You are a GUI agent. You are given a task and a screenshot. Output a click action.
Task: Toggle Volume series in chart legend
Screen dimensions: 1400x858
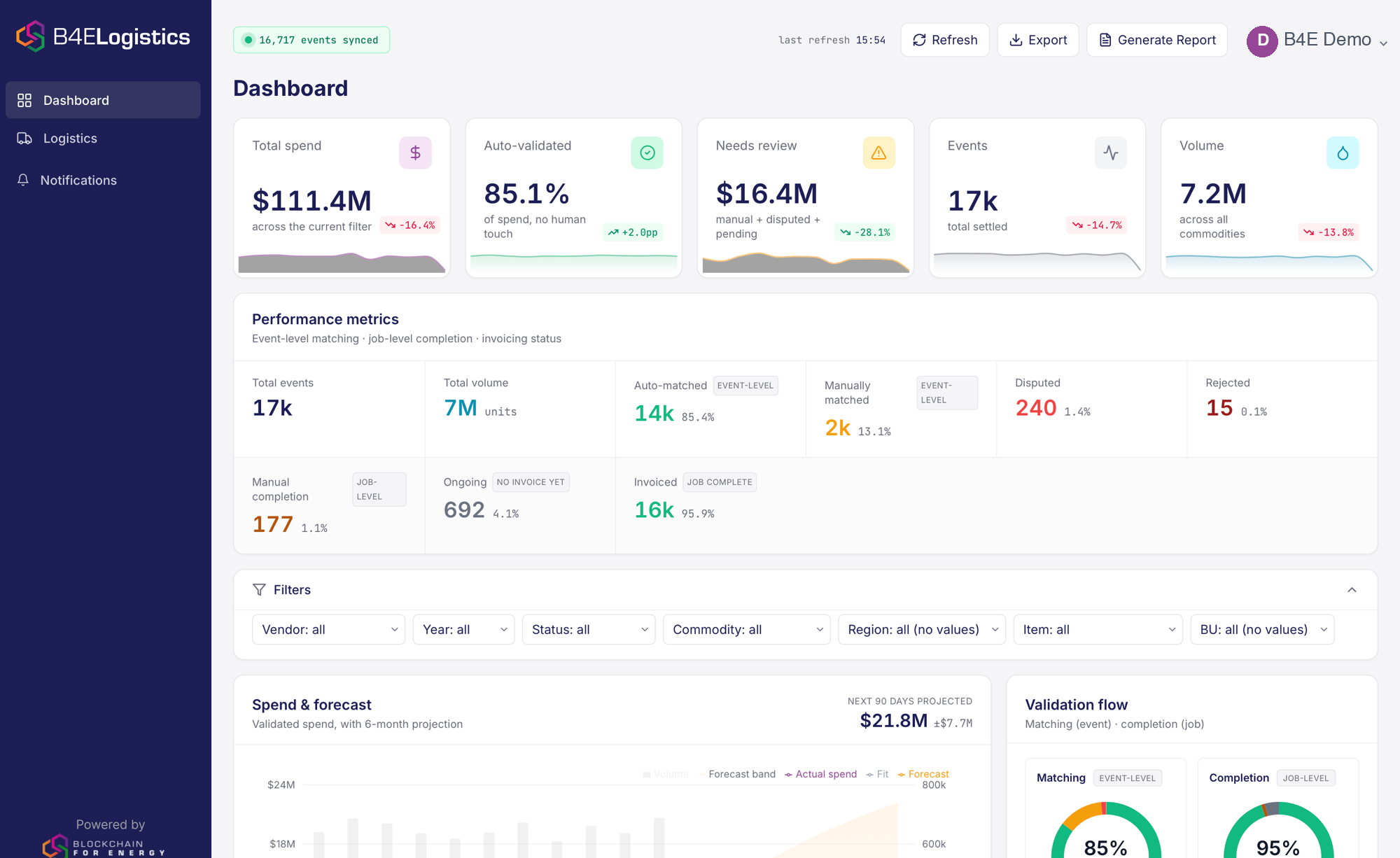click(x=666, y=774)
